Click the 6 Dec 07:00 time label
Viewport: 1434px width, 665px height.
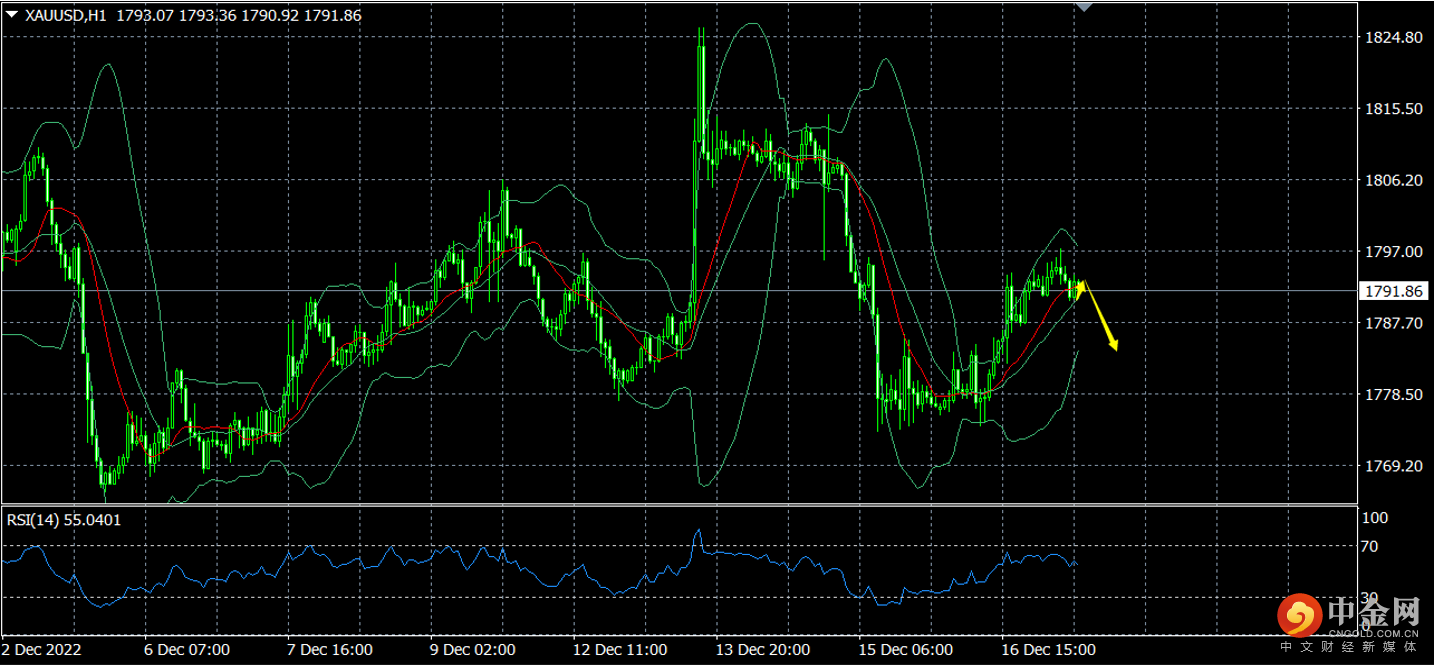coord(189,650)
